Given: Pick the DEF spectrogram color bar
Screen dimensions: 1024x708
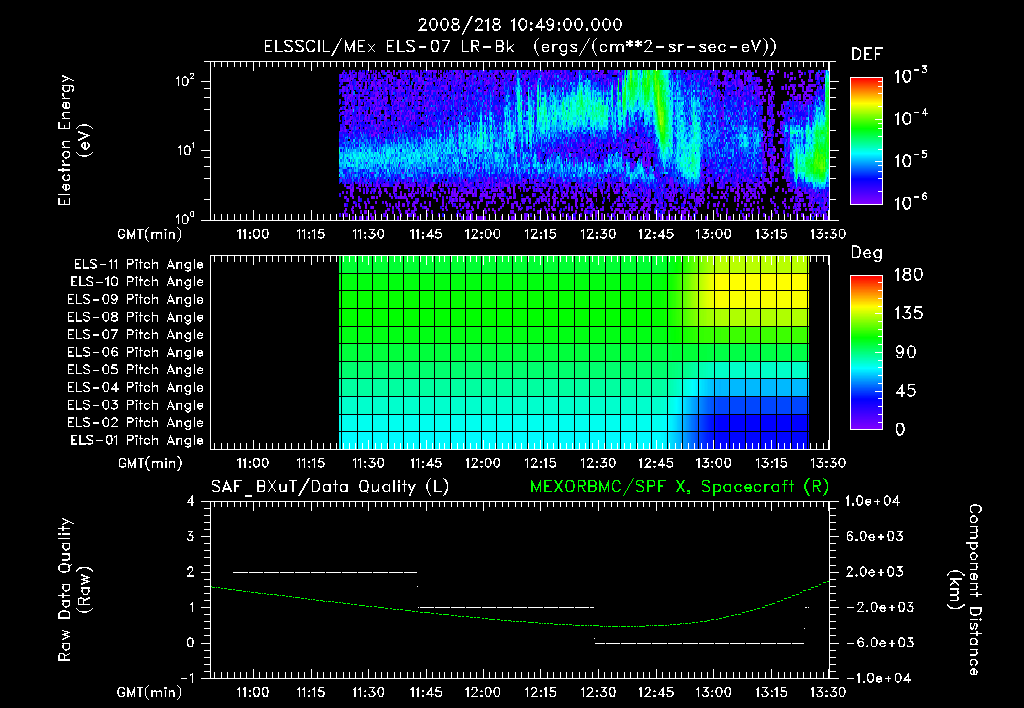Looking at the screenshot, I should [867, 140].
